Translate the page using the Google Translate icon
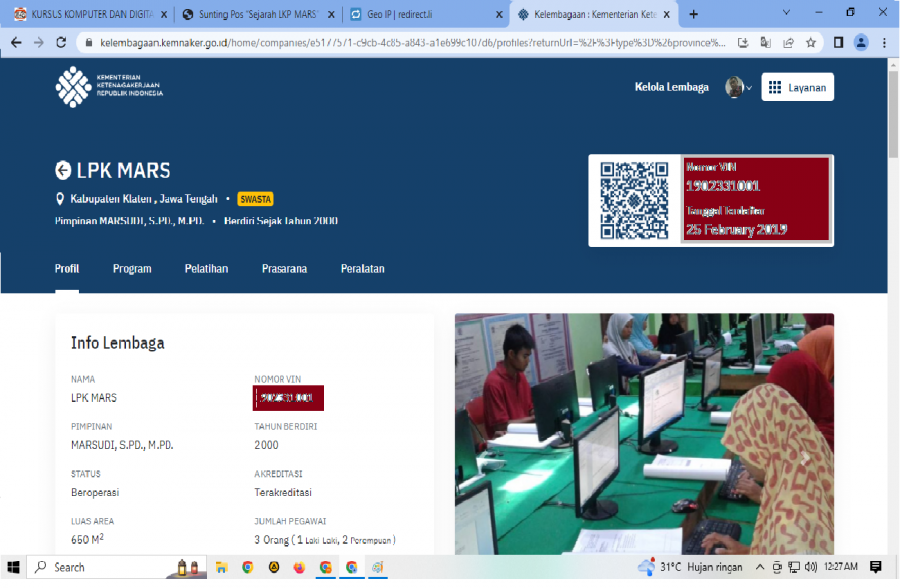The image size is (900, 588). pos(766,44)
